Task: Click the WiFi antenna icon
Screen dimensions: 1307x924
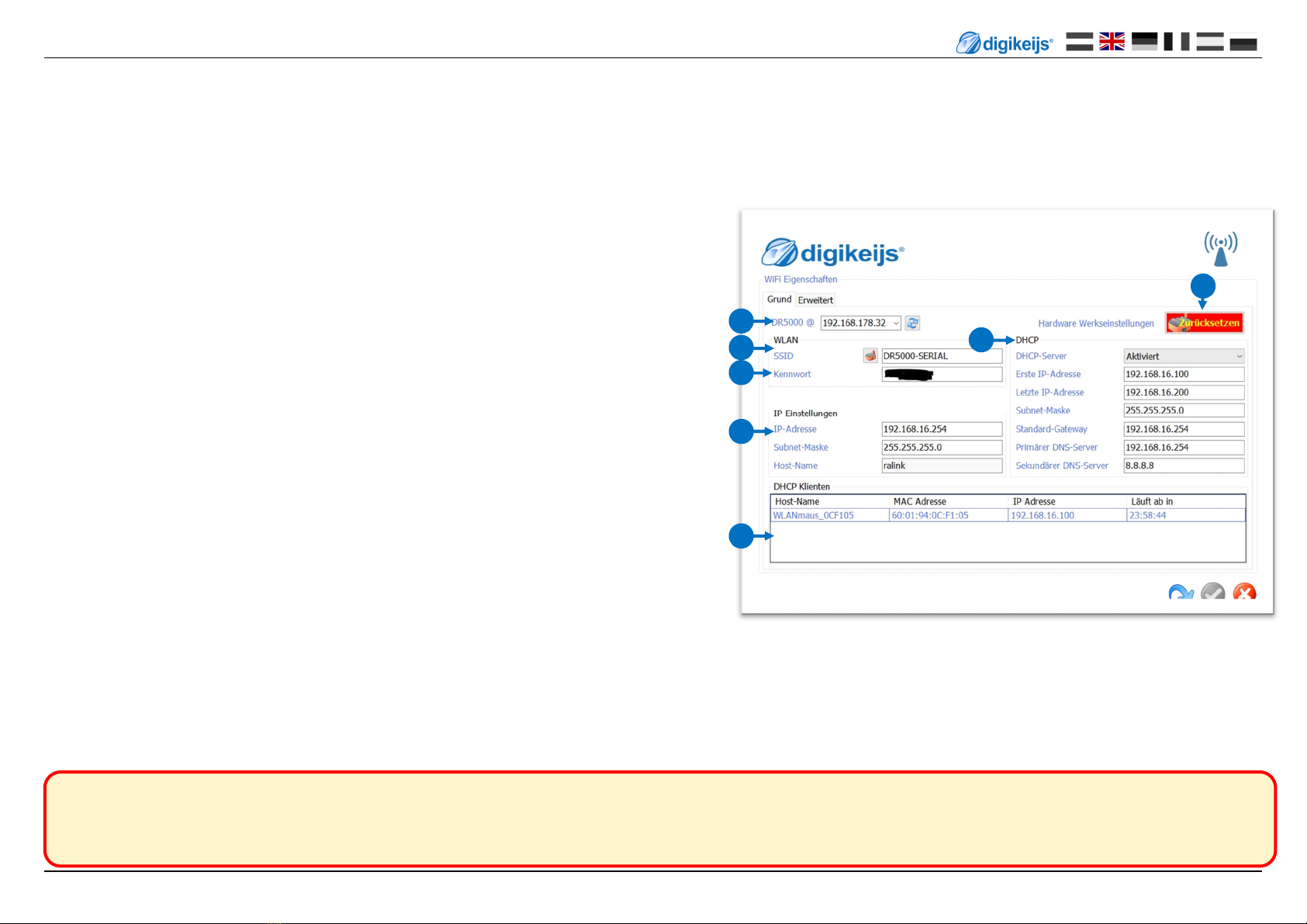Action: click(x=1220, y=248)
